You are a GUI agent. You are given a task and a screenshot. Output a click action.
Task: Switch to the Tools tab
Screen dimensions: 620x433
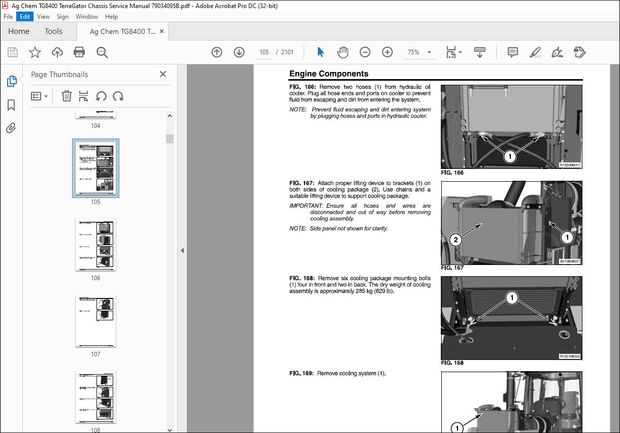(x=53, y=31)
